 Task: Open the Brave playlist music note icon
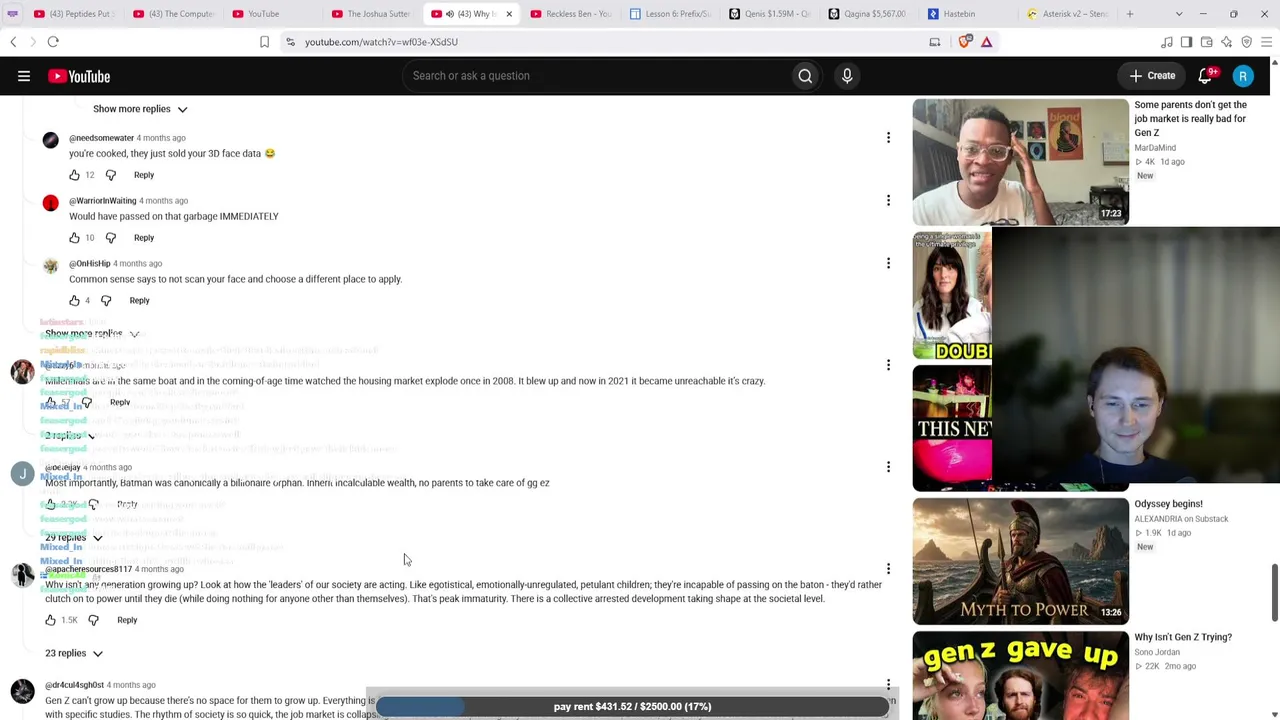click(1167, 42)
